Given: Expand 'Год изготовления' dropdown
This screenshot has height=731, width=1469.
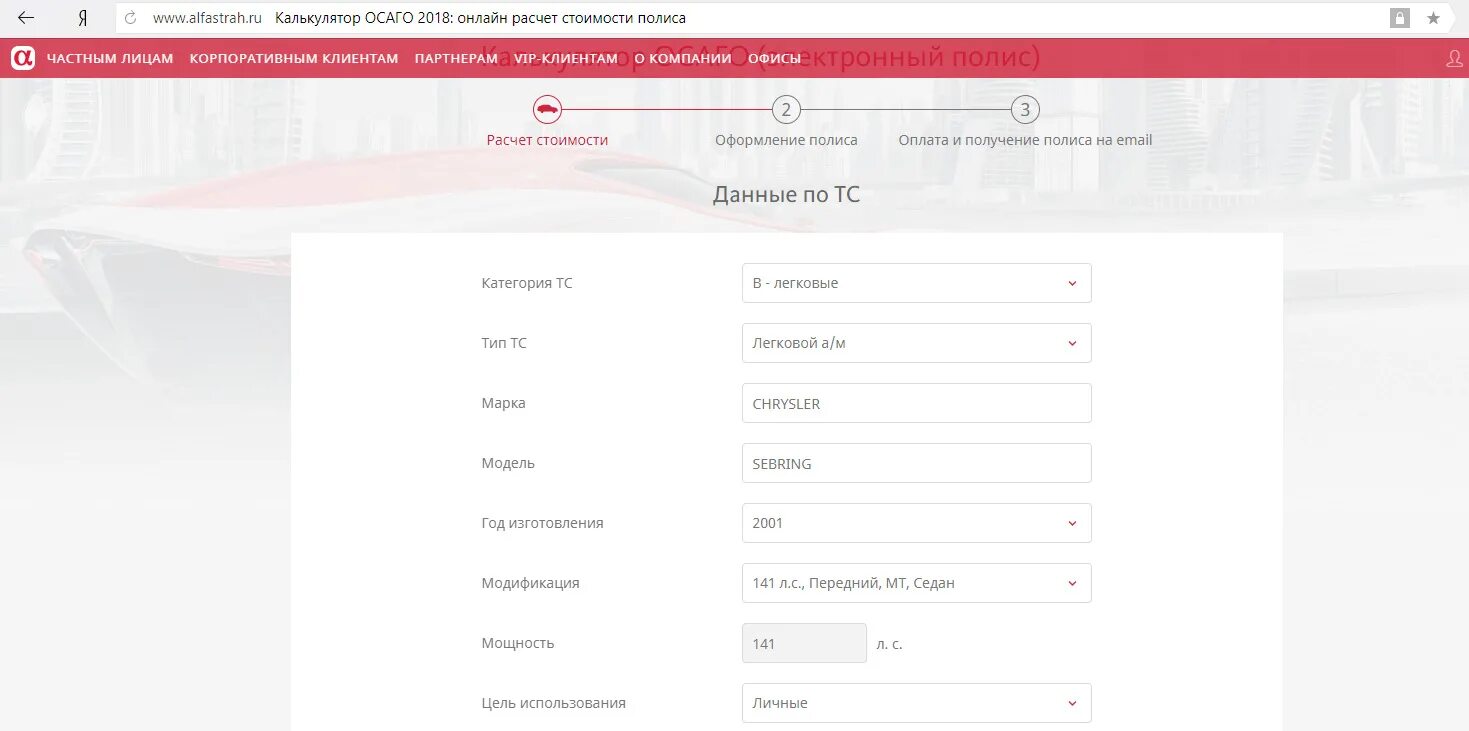Looking at the screenshot, I should (917, 523).
